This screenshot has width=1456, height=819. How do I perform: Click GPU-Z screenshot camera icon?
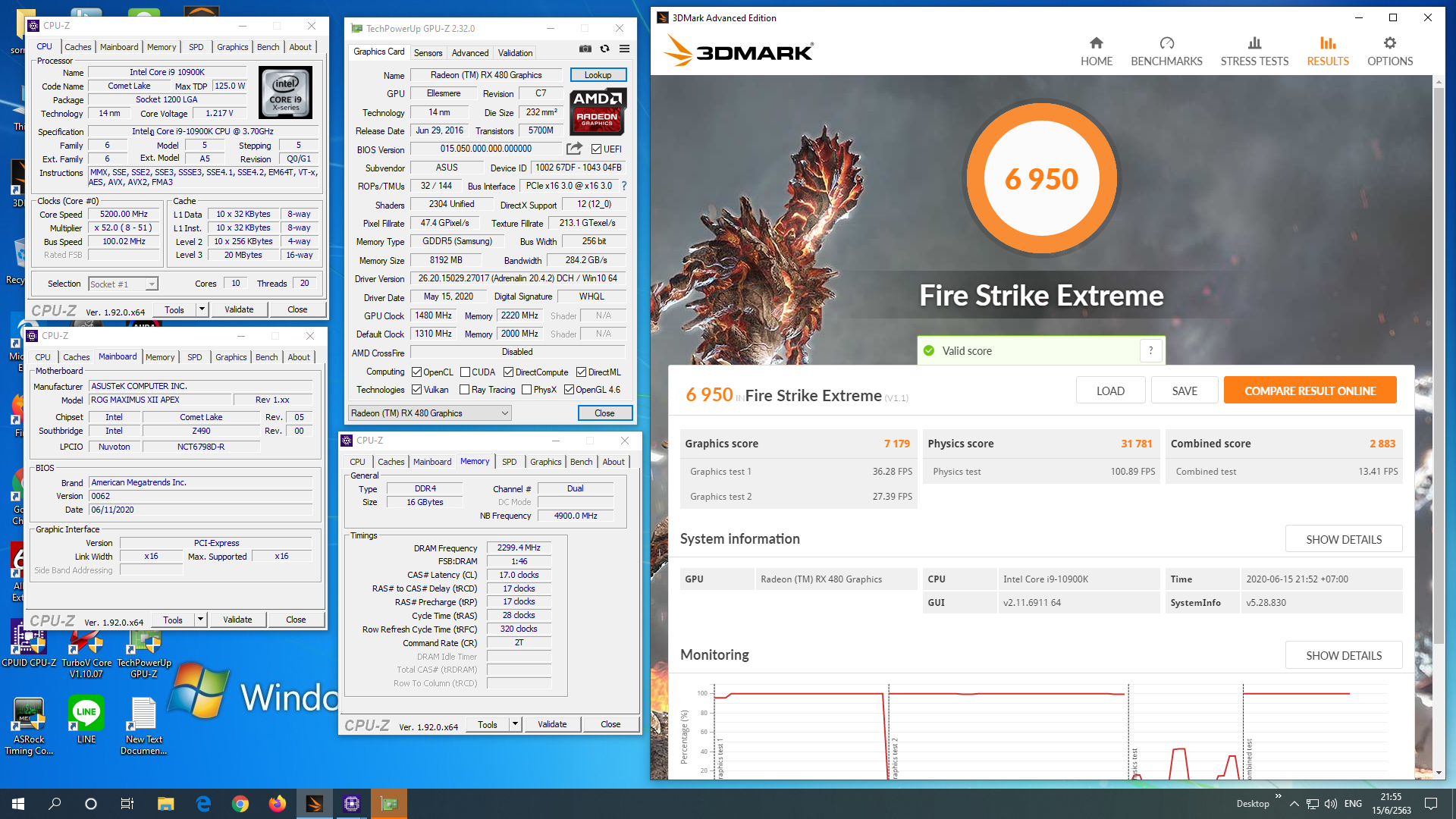coord(585,49)
